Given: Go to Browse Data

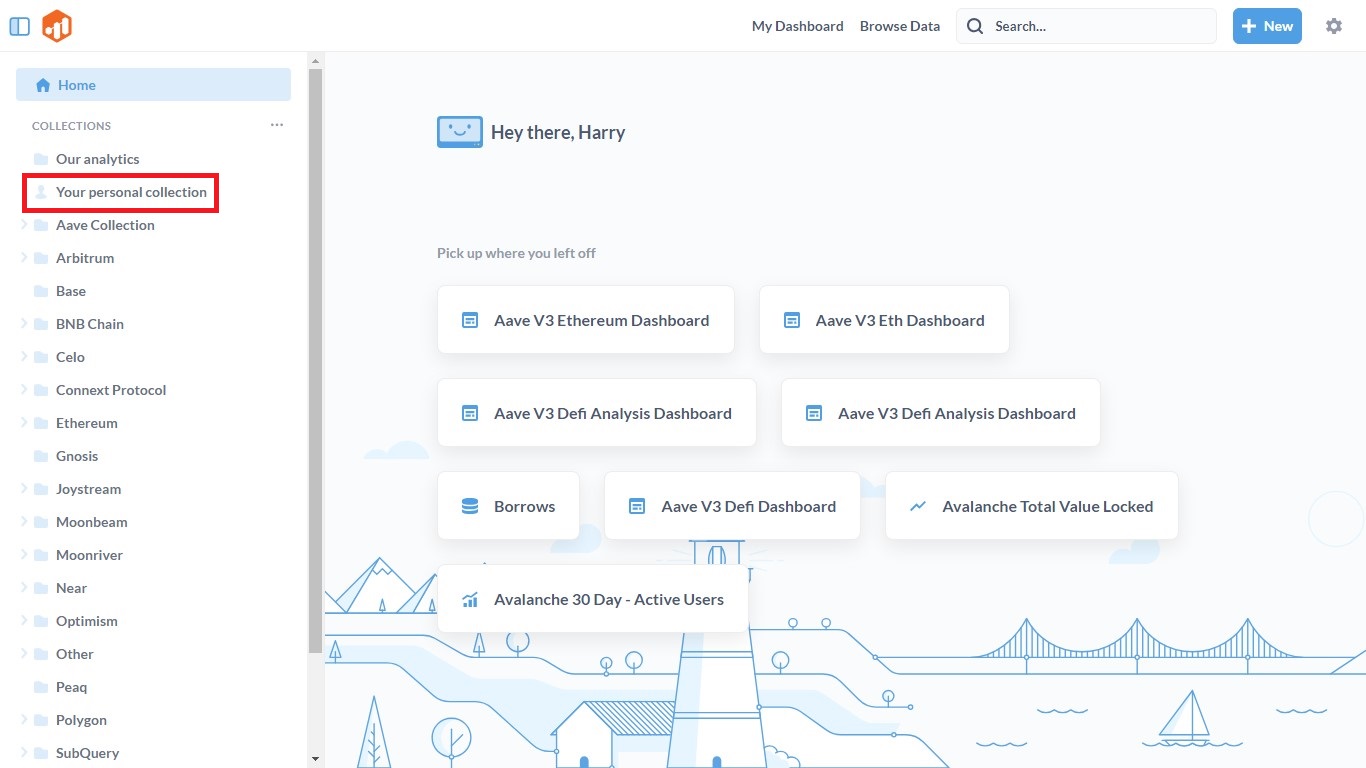Looking at the screenshot, I should [899, 27].
